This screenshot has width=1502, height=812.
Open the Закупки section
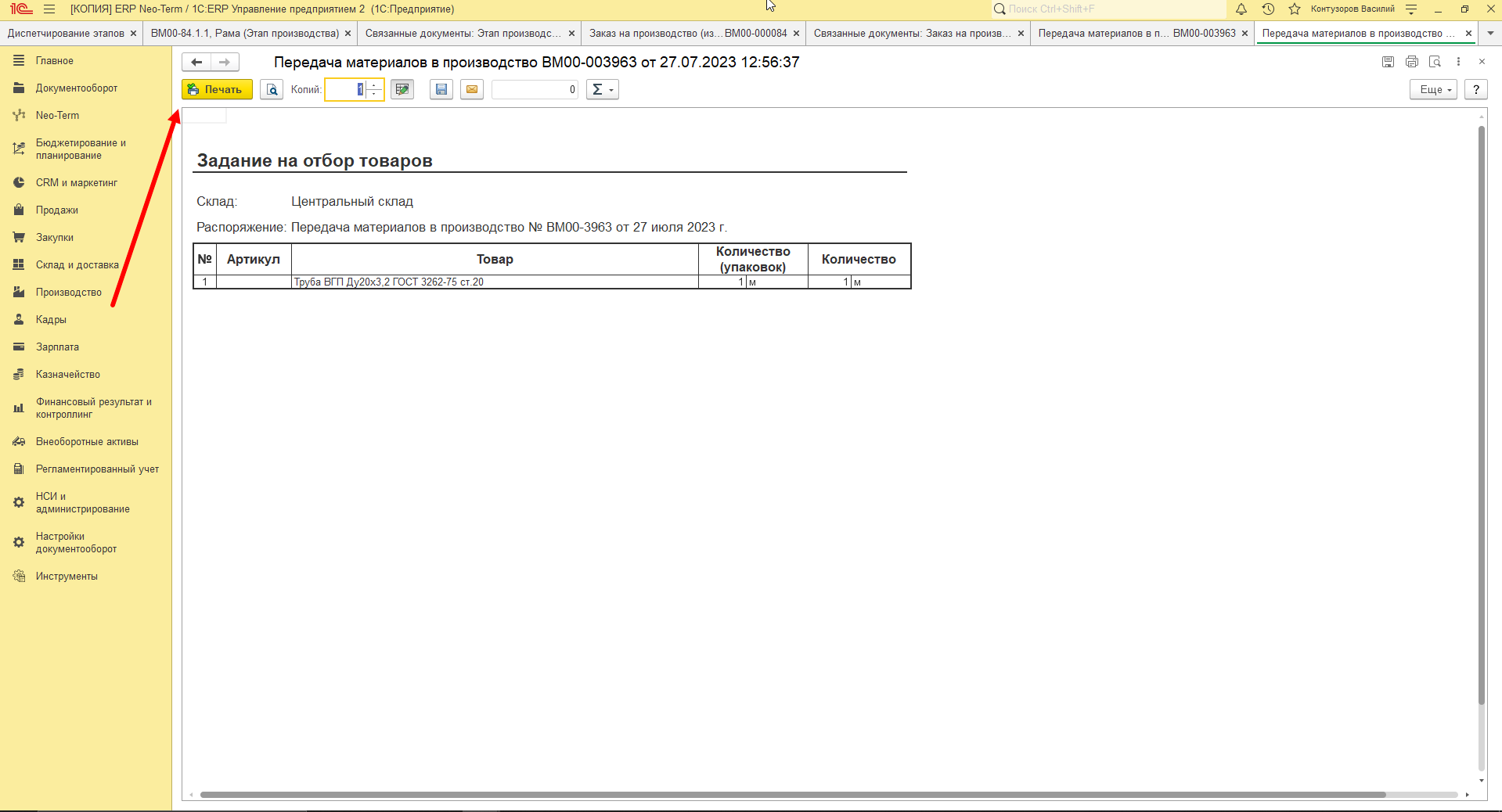click(55, 237)
